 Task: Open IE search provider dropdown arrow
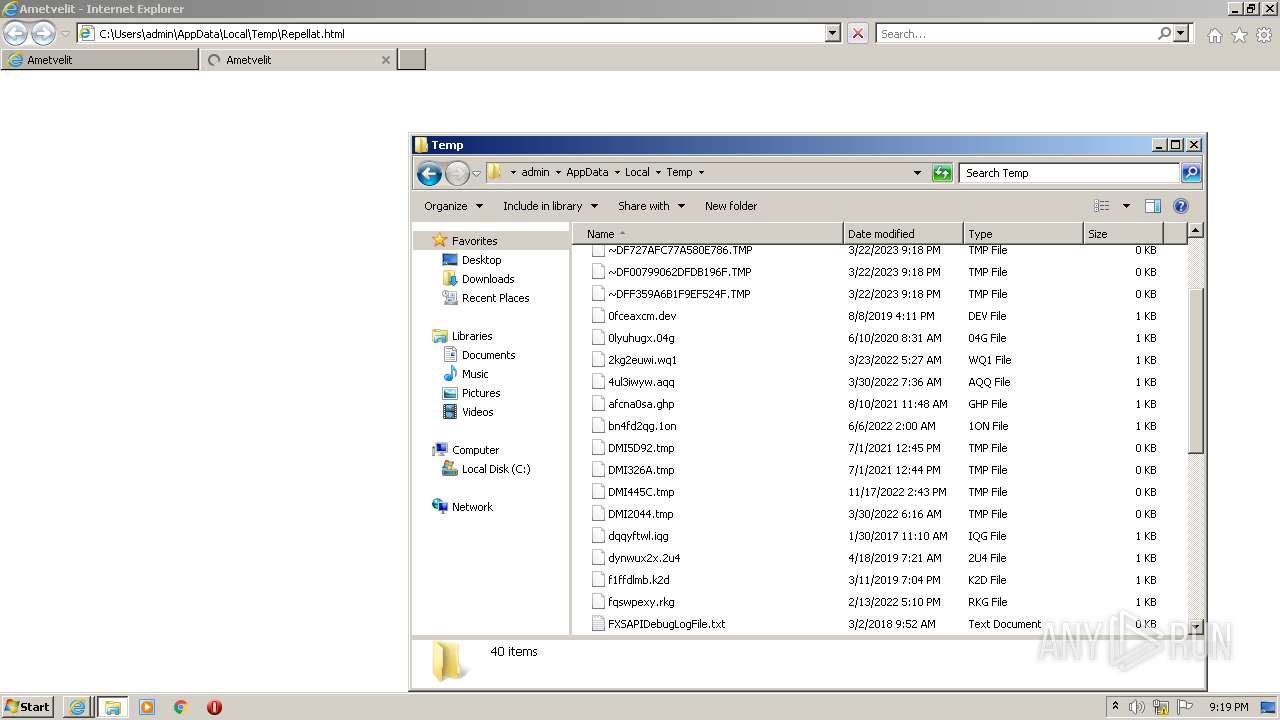(1181, 33)
